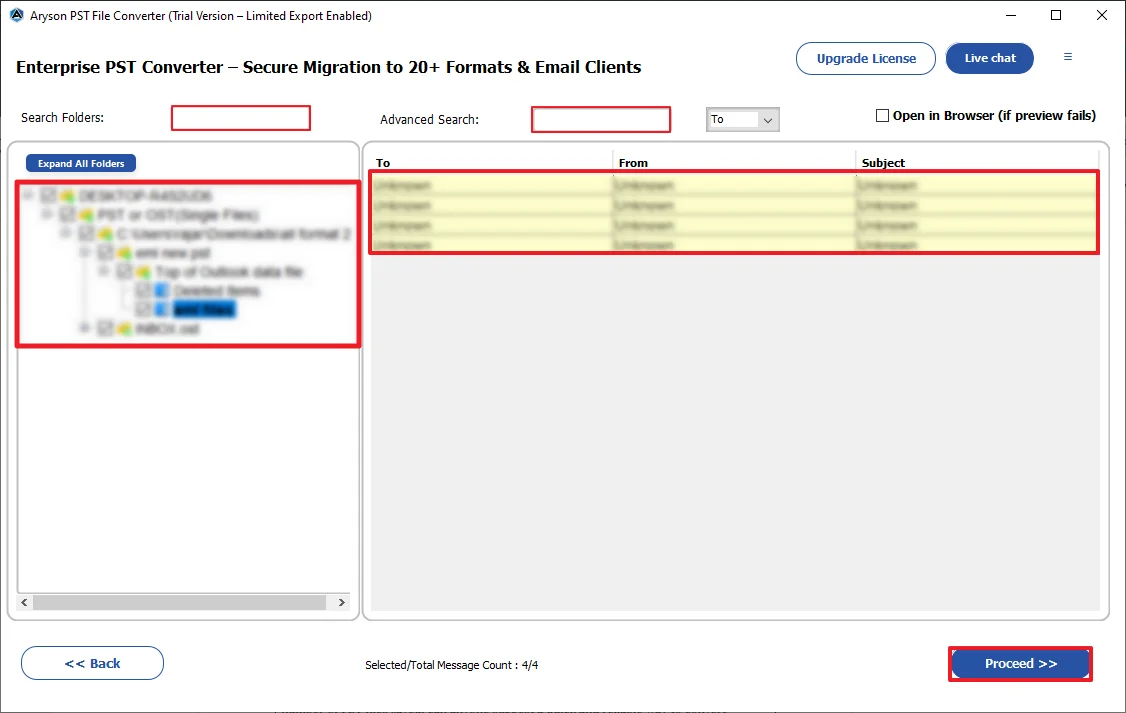Image resolution: width=1126 pixels, height=713 pixels.
Task: Toggle the Deleted Items checkbox
Action: (143, 290)
